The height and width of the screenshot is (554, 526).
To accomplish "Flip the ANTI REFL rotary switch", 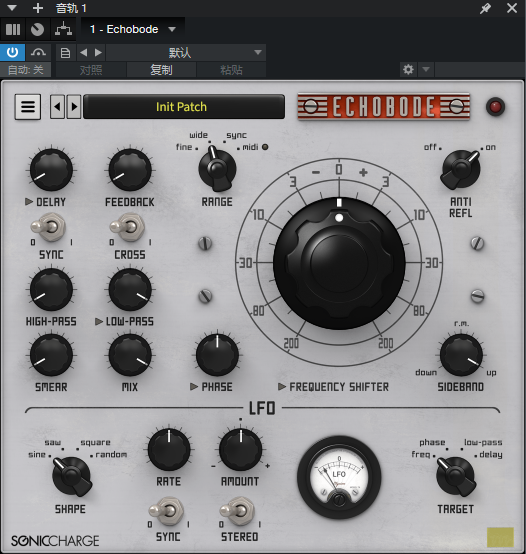I will 460,169.
